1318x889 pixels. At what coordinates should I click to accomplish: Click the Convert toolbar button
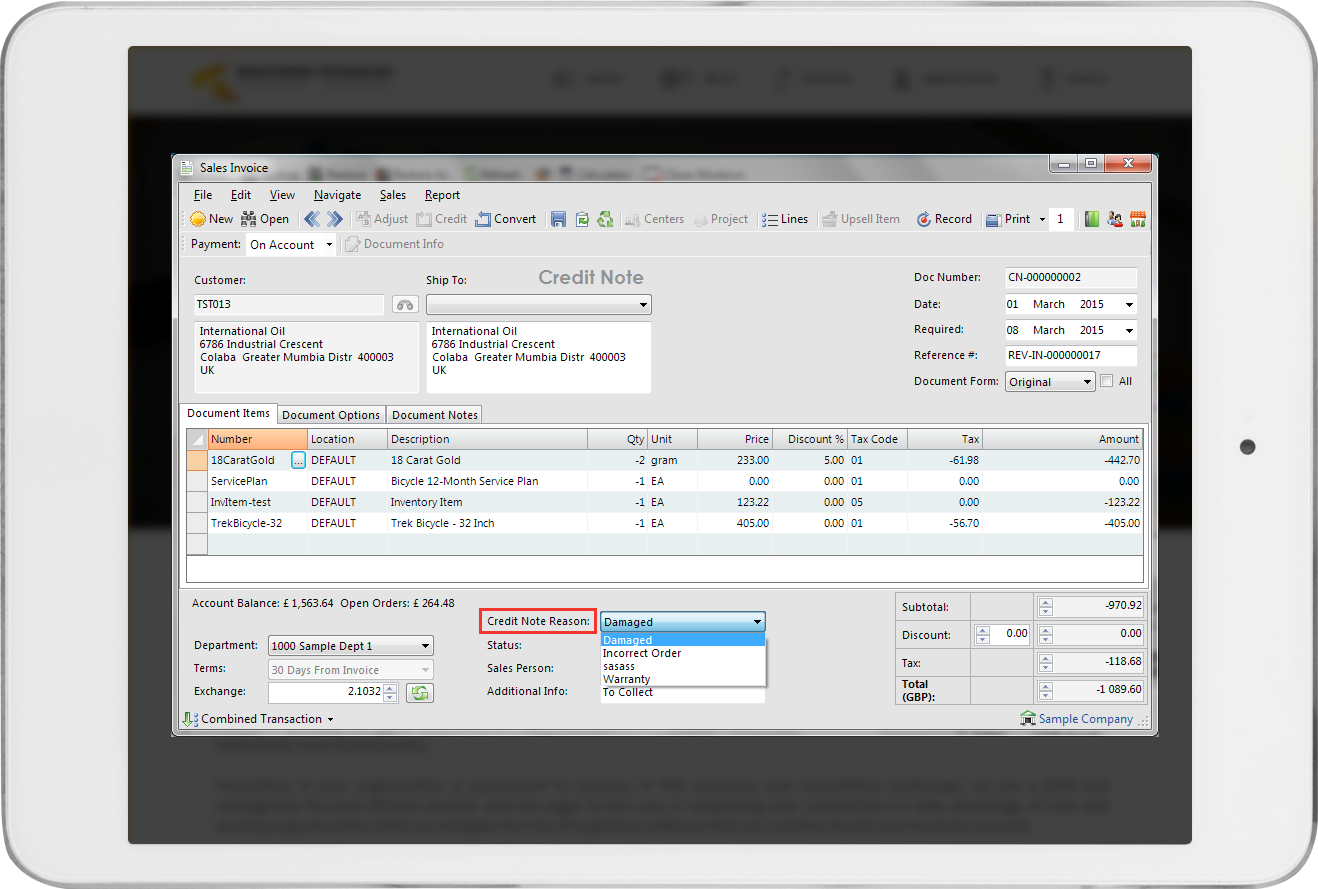506,219
